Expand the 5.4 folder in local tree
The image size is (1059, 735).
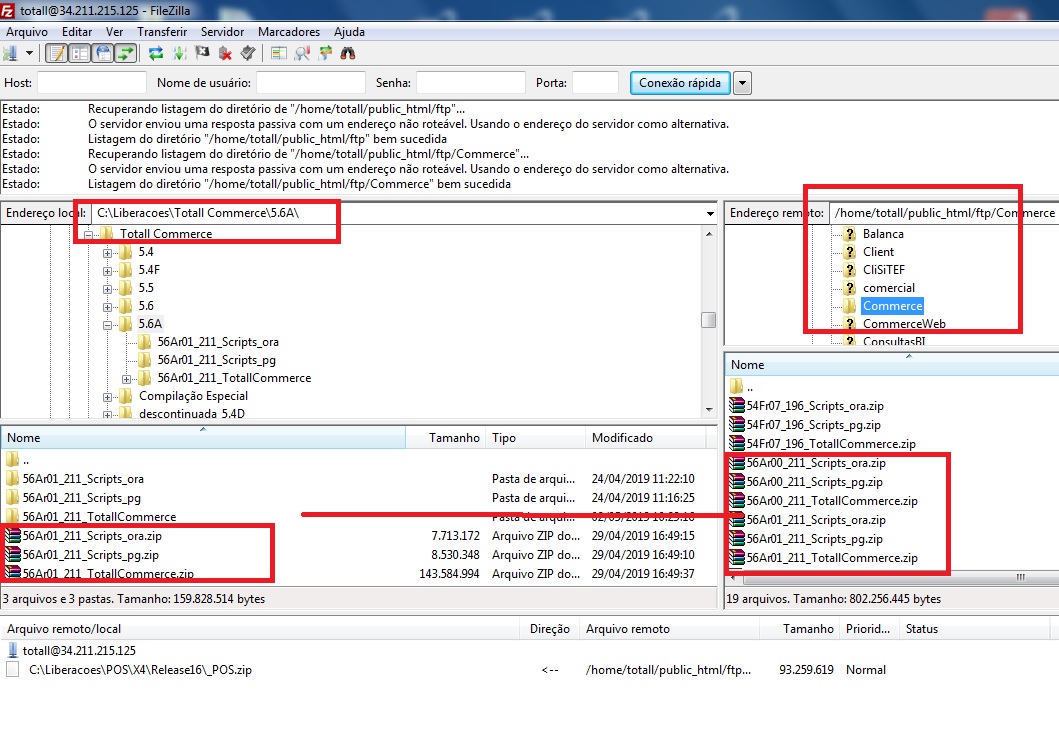(x=107, y=253)
